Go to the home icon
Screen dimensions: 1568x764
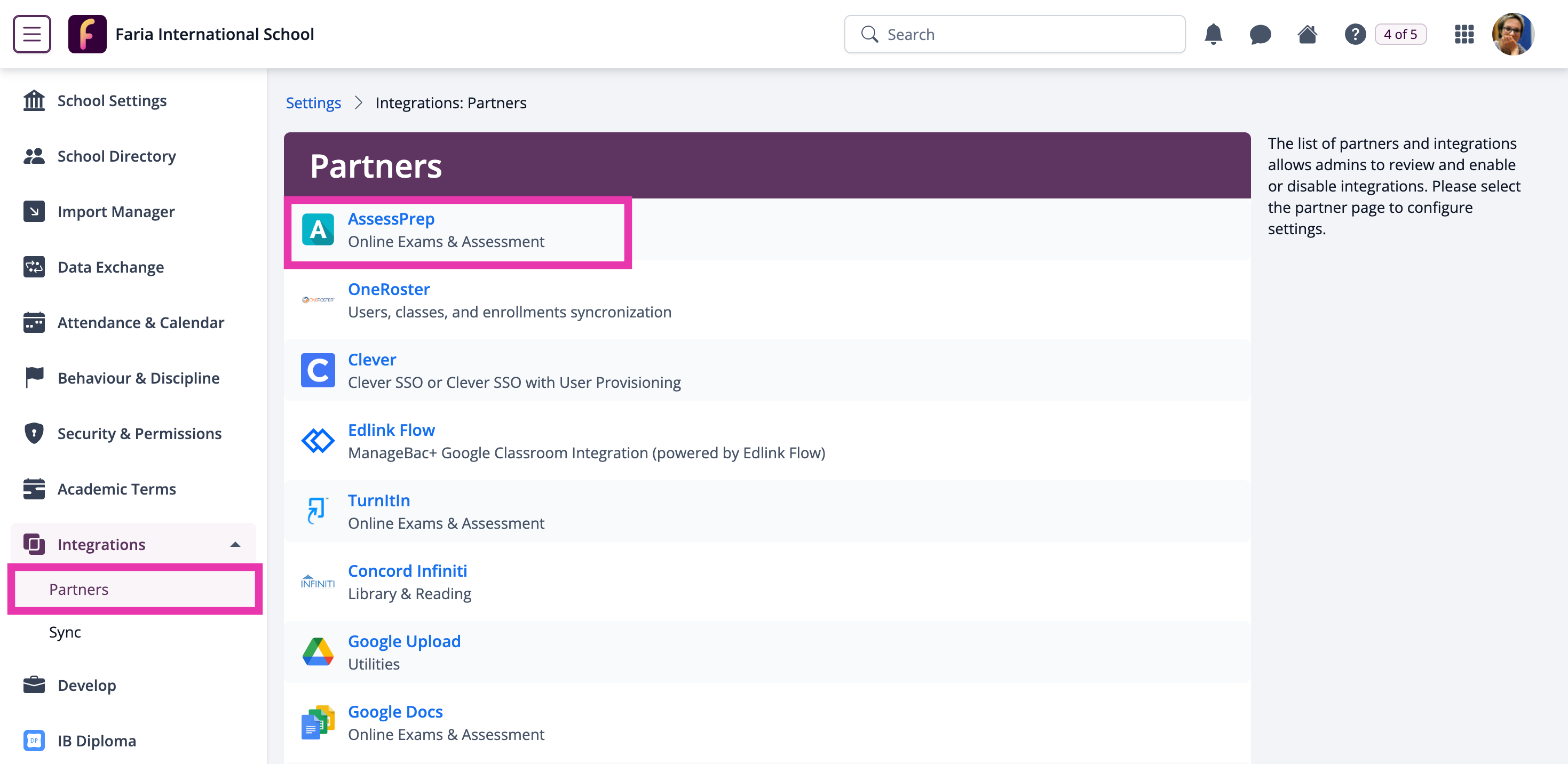[x=1307, y=34]
